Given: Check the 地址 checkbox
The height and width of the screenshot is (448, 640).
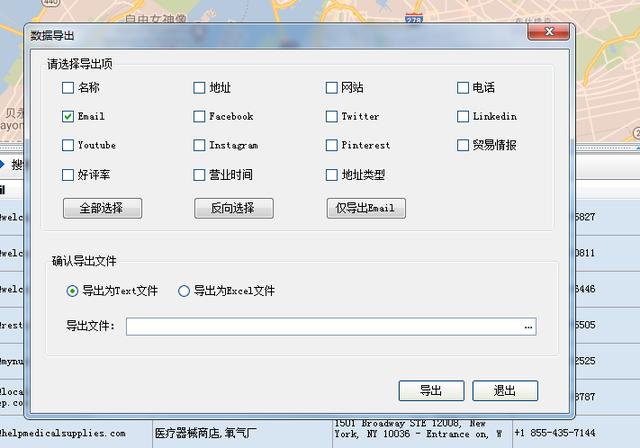Looking at the screenshot, I should [199, 88].
